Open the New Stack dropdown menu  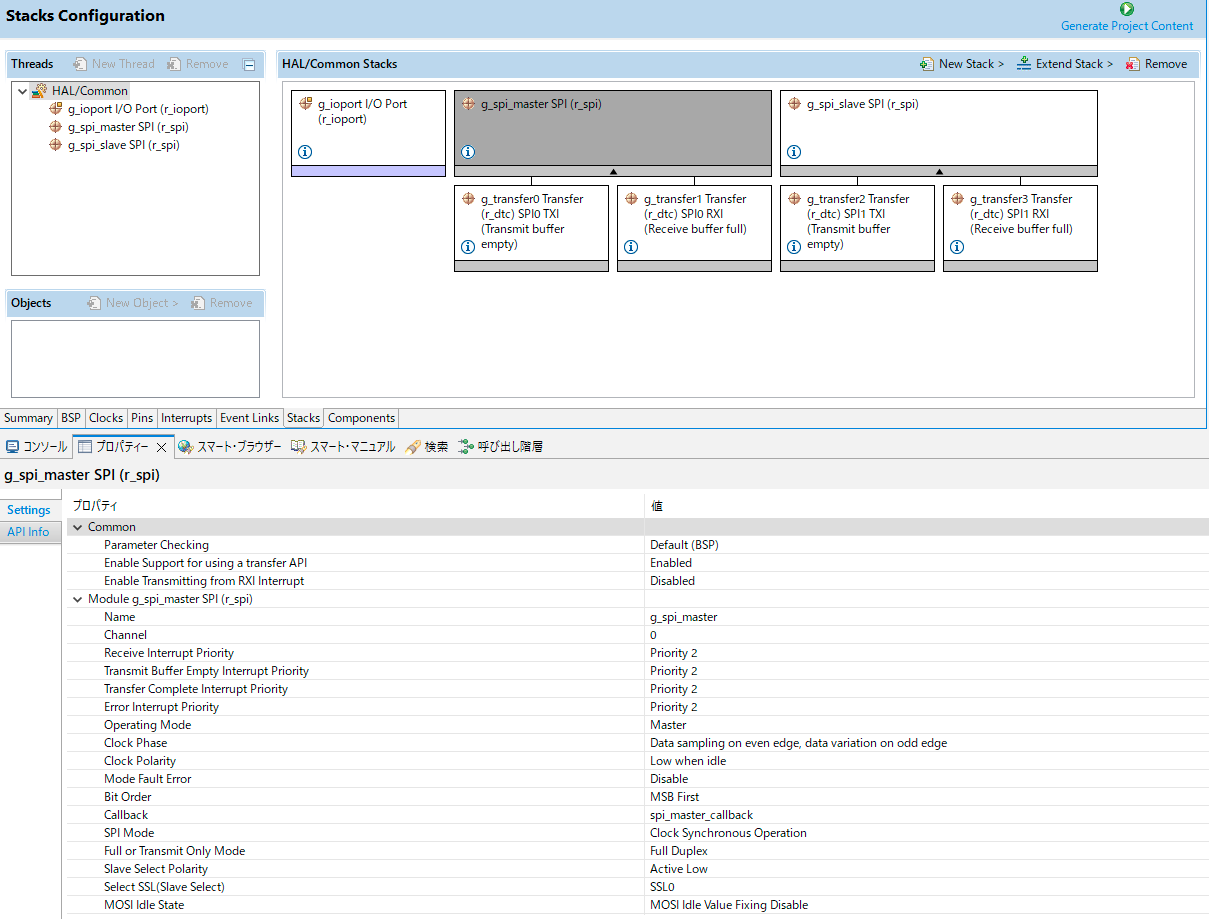961,64
